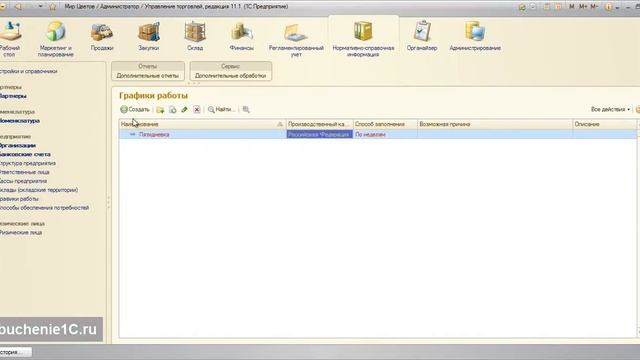Click the Российская Федерация cell
The width and height of the screenshot is (640, 360).
[x=319, y=134]
